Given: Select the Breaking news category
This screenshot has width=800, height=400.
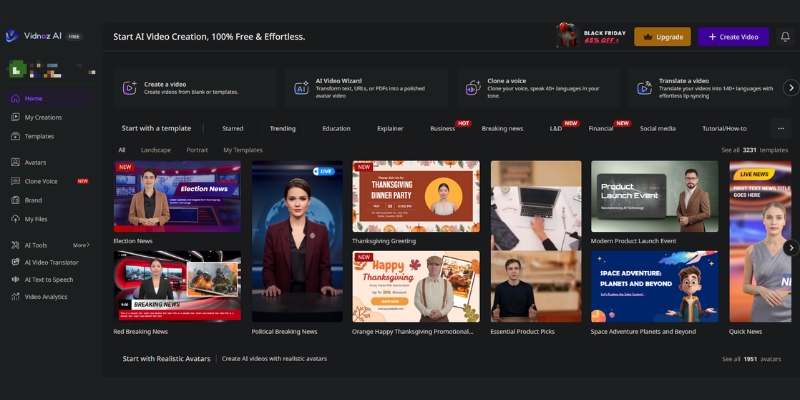Looking at the screenshot, I should pyautogui.click(x=502, y=129).
